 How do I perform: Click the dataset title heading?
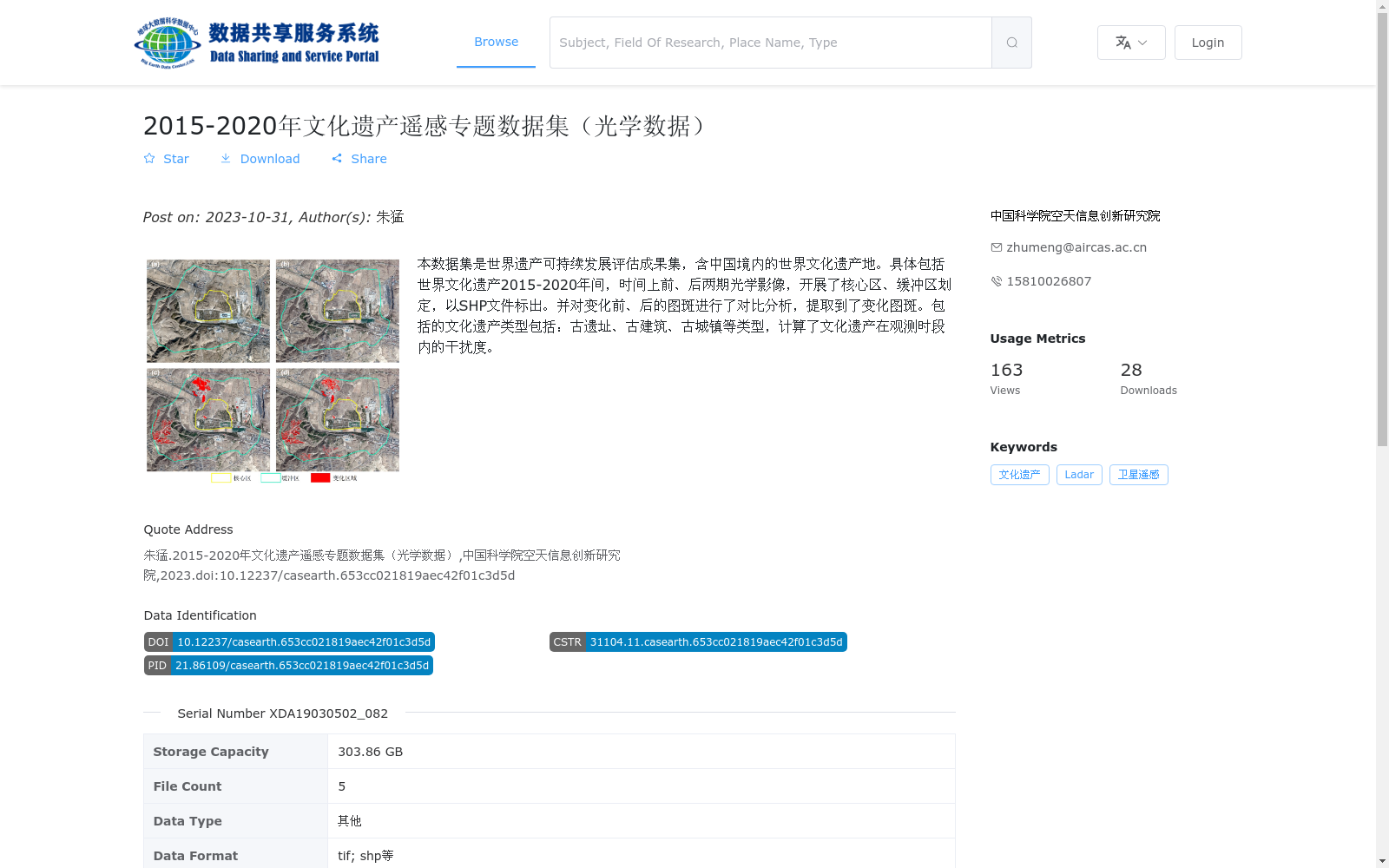tap(427, 126)
